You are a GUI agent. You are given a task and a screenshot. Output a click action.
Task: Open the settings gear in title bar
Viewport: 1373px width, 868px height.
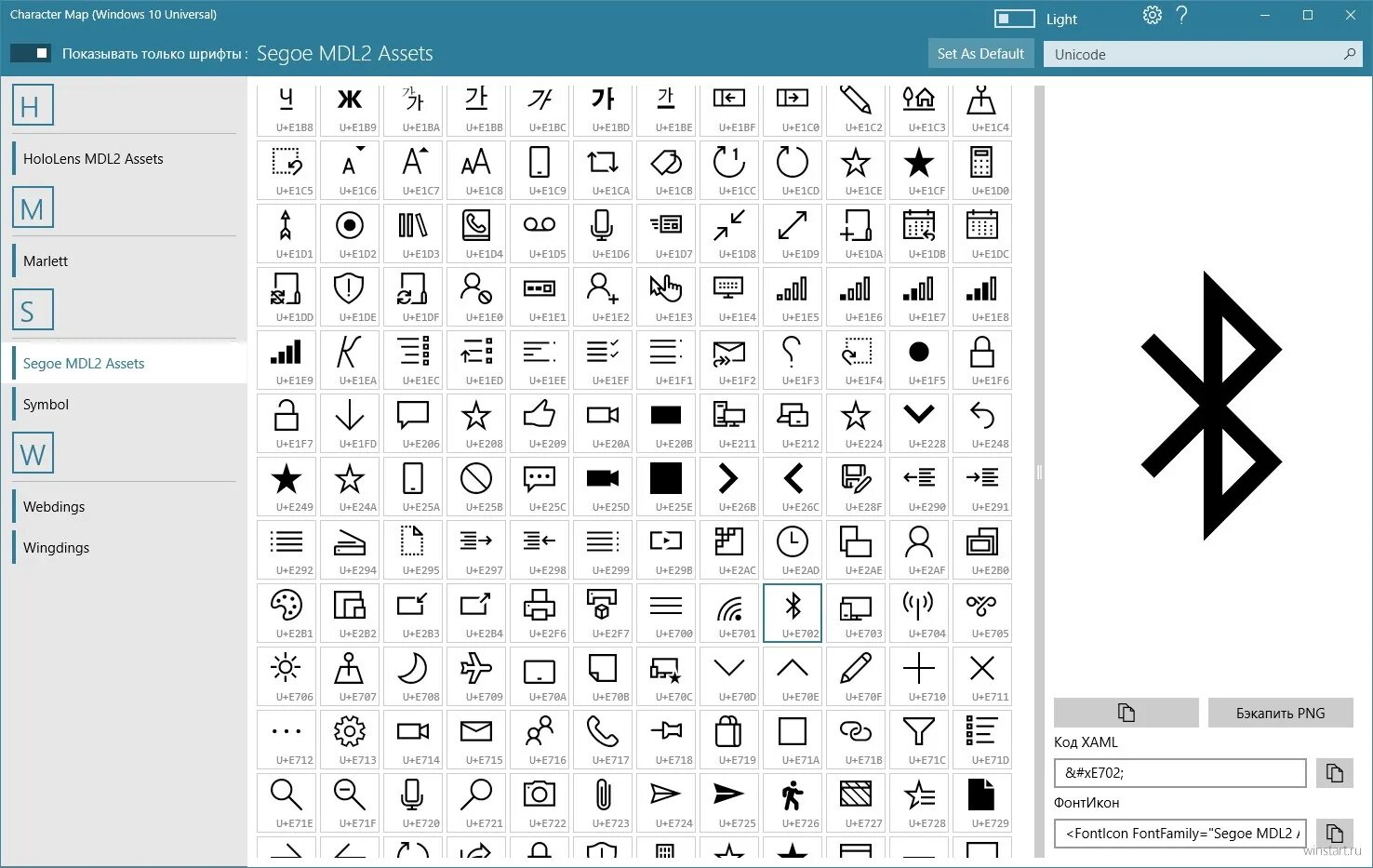[1152, 15]
